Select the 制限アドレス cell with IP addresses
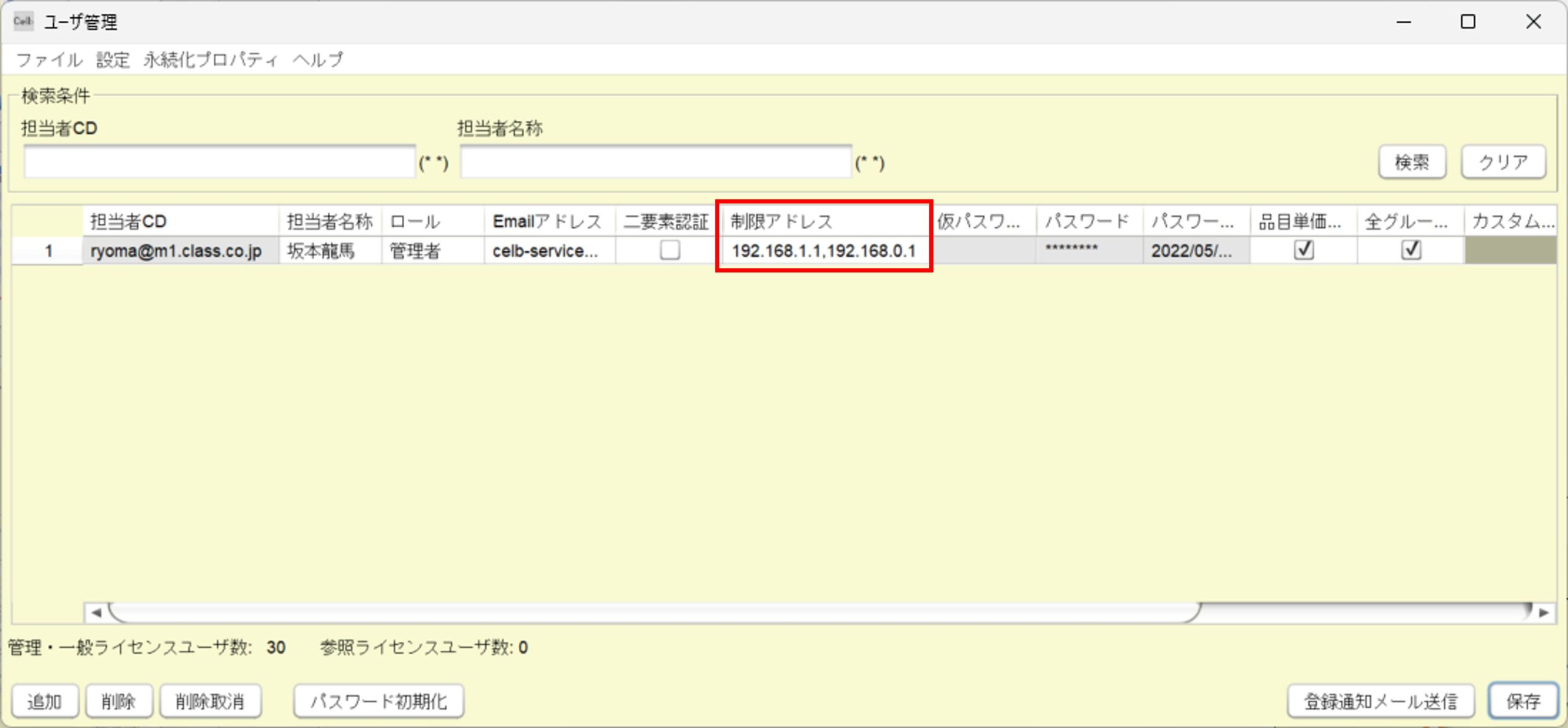 click(823, 251)
